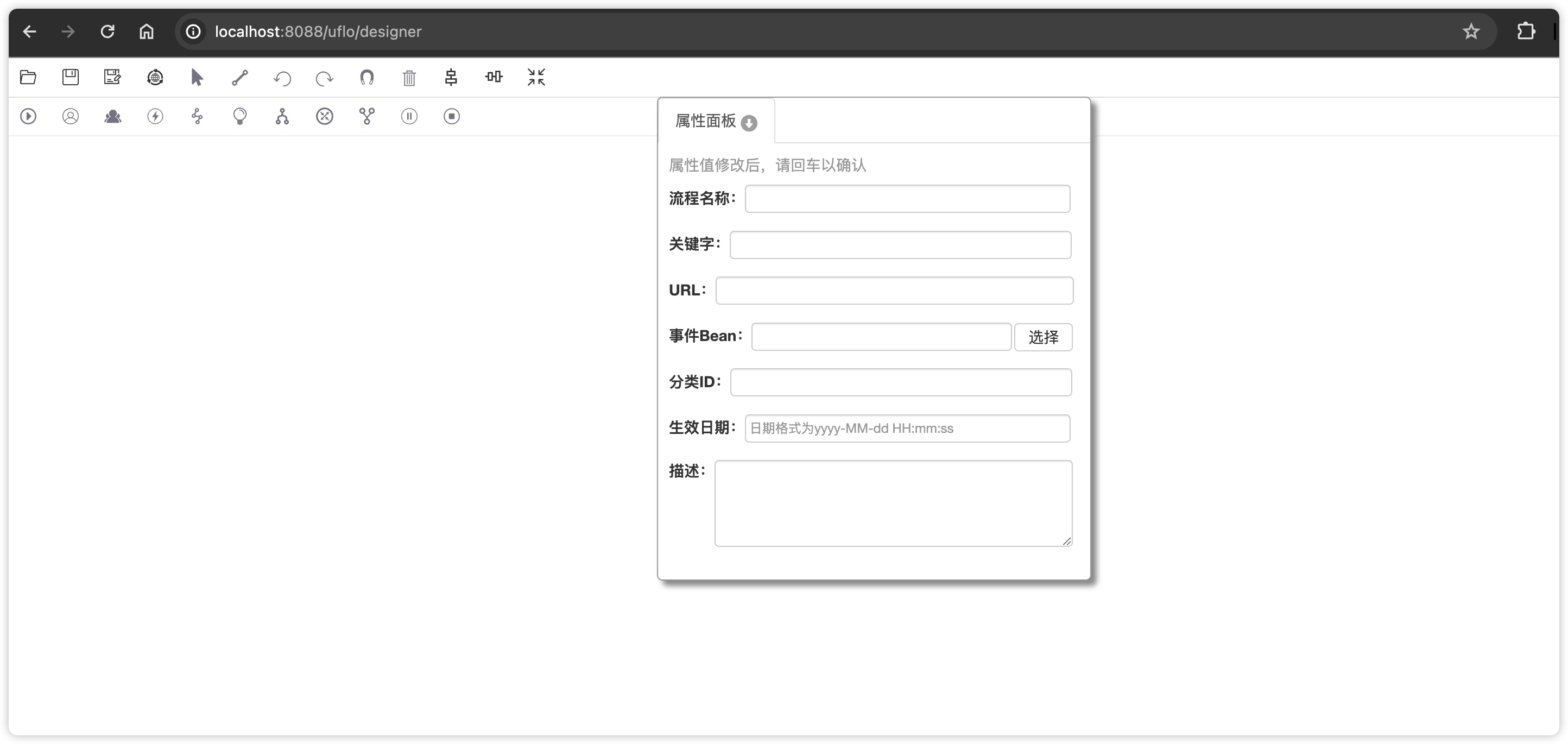Open the browser extensions puzzle icon
Image resolution: width=1568 pixels, height=744 pixels.
[1526, 31]
